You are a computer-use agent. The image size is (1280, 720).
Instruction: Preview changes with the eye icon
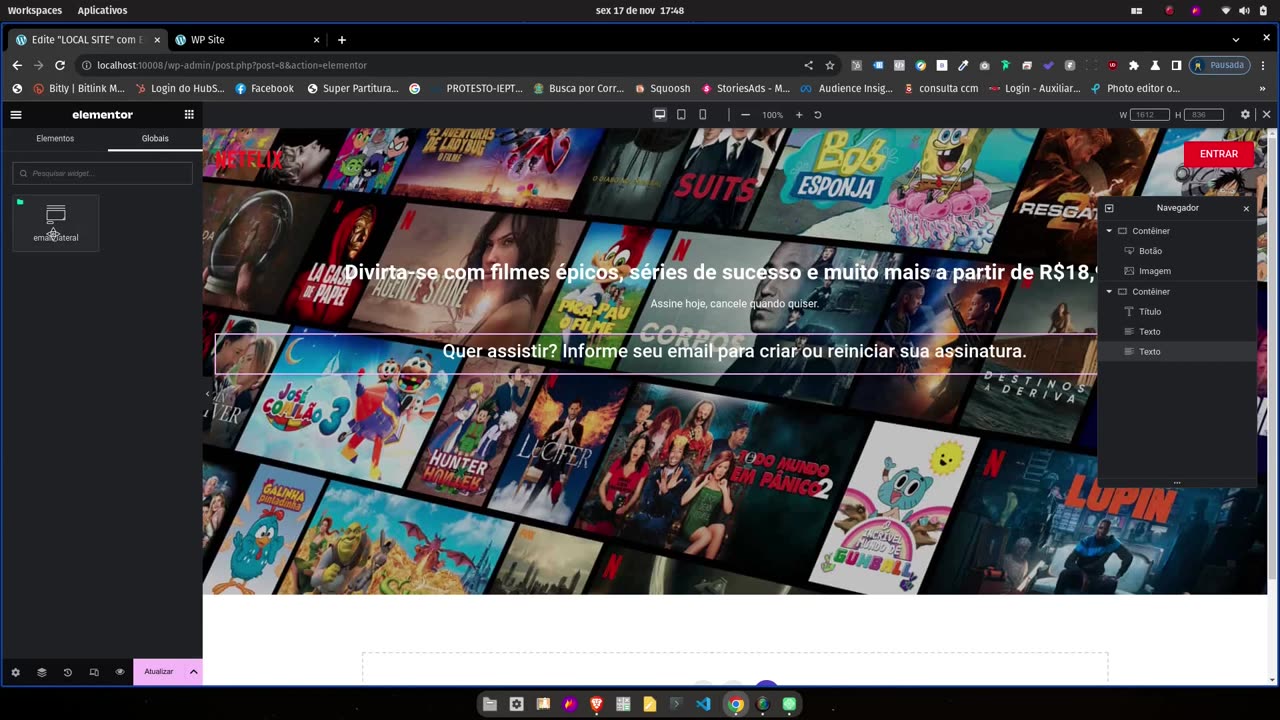(x=120, y=672)
